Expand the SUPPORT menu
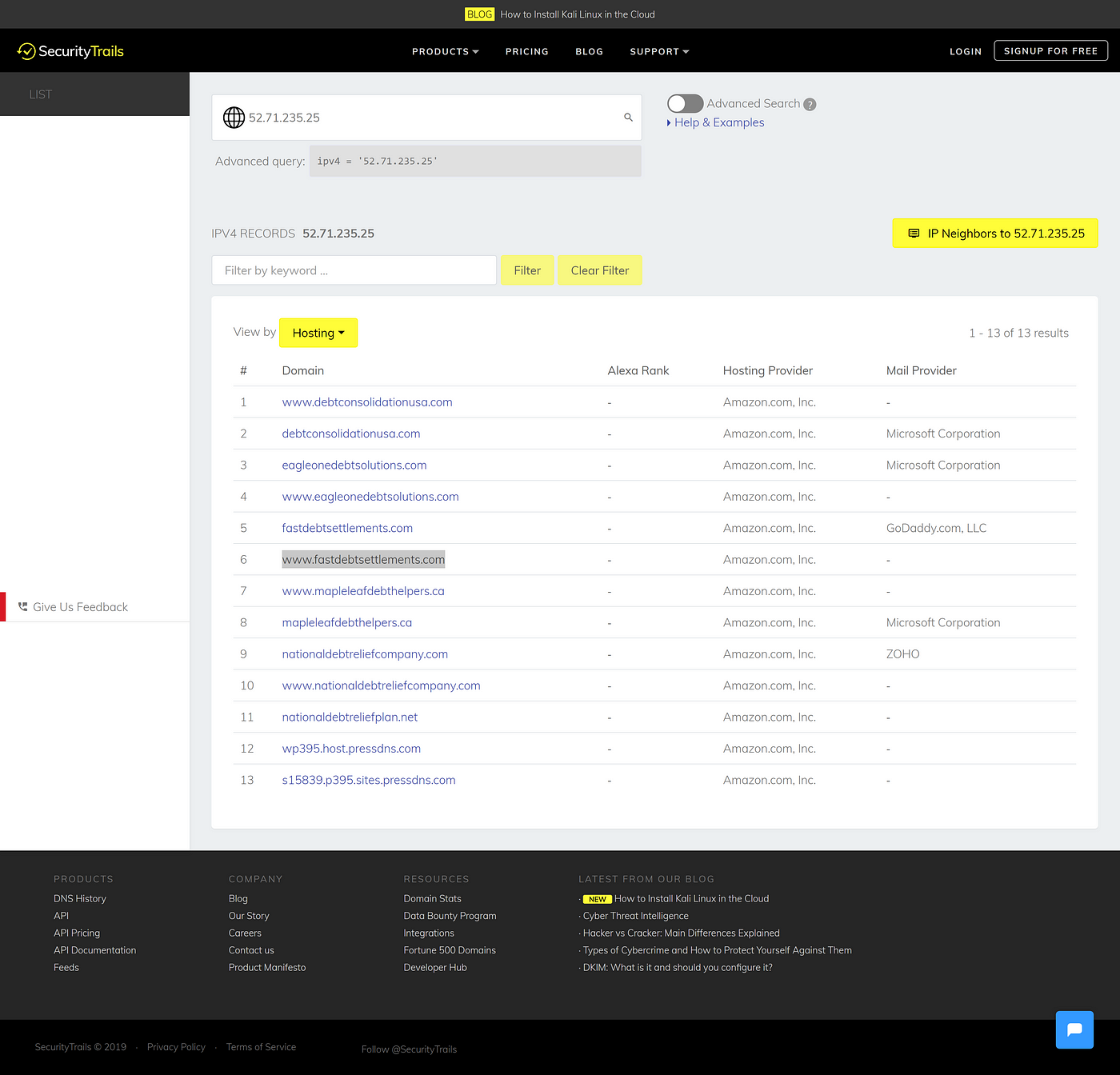Image resolution: width=1120 pixels, height=1075 pixels. [659, 51]
